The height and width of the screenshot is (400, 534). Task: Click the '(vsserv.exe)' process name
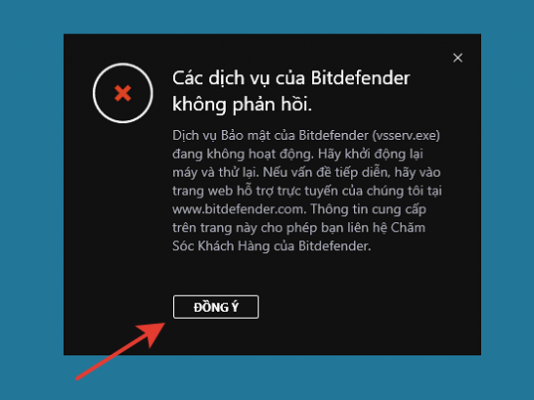406,135
